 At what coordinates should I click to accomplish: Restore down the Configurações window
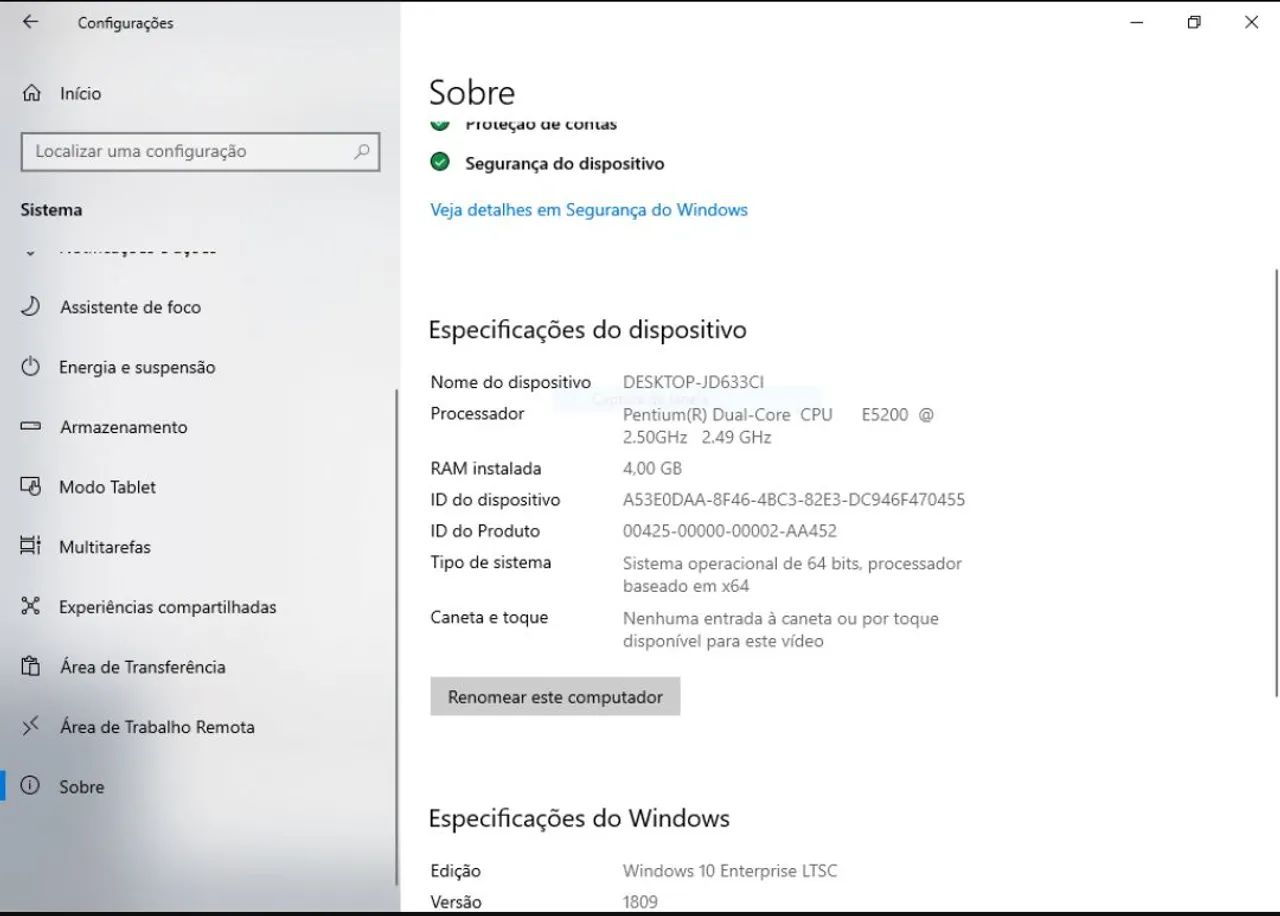tap(1194, 22)
